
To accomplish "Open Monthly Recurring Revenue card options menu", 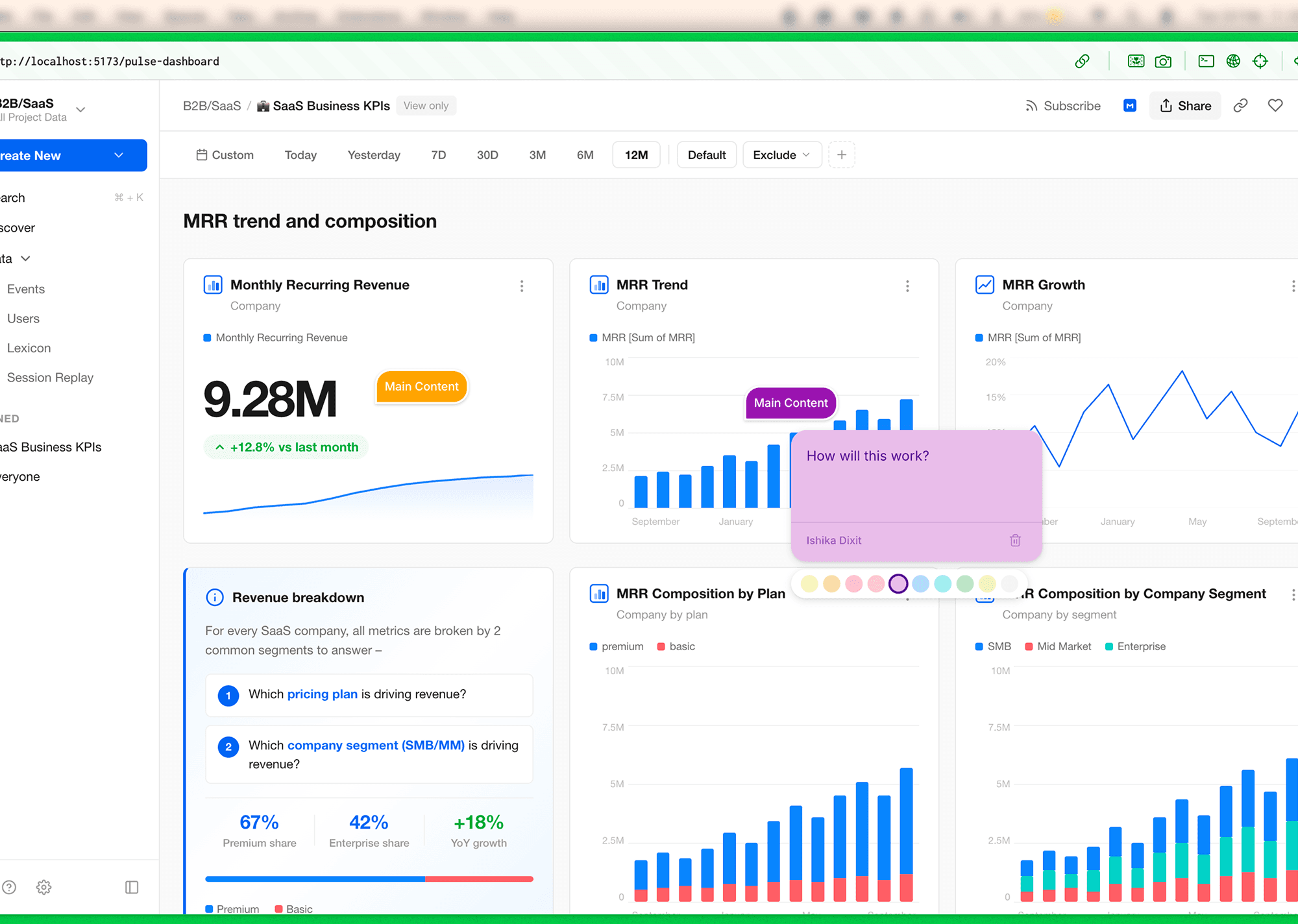I will (522, 286).
